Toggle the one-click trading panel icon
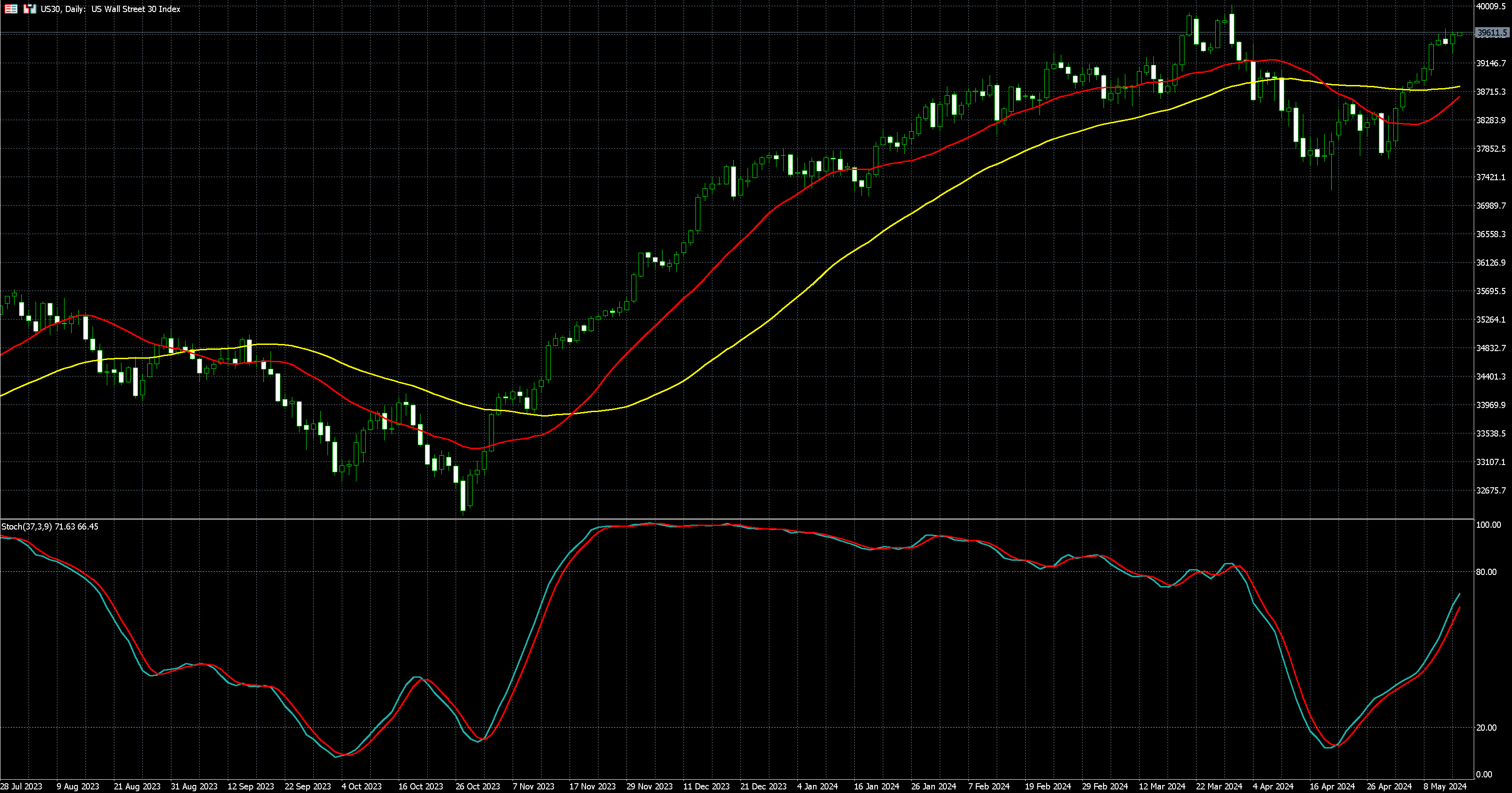Viewport: 1512px width, 793px height. tap(29, 9)
